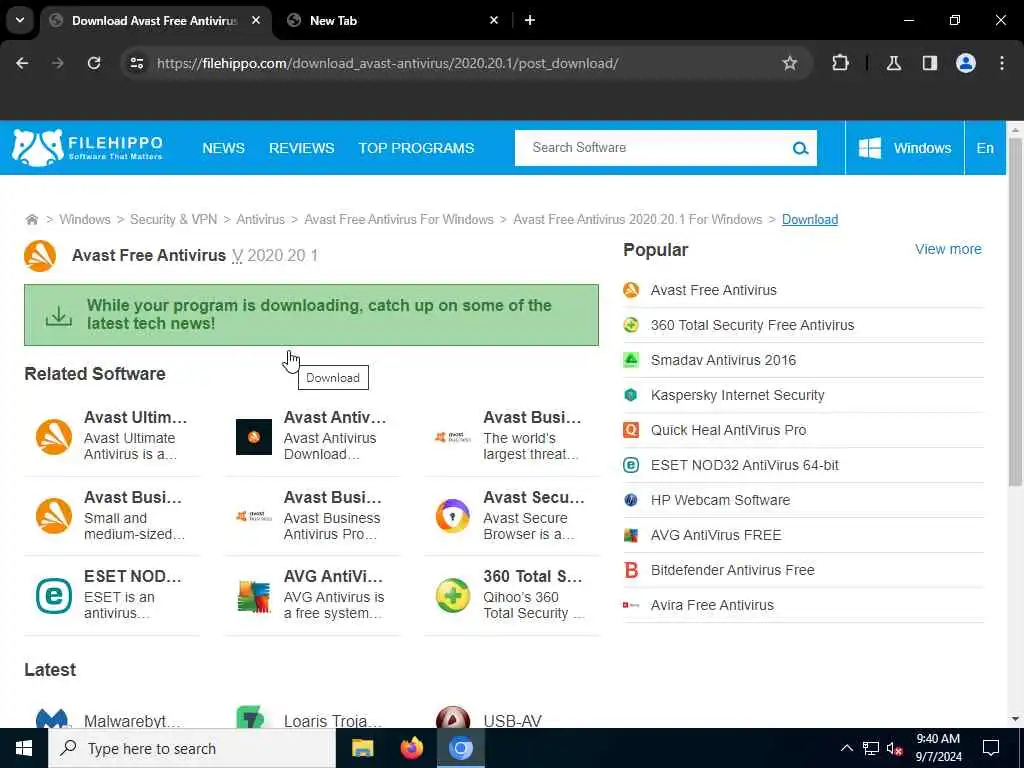Click the green downloading tech news banner

(311, 315)
